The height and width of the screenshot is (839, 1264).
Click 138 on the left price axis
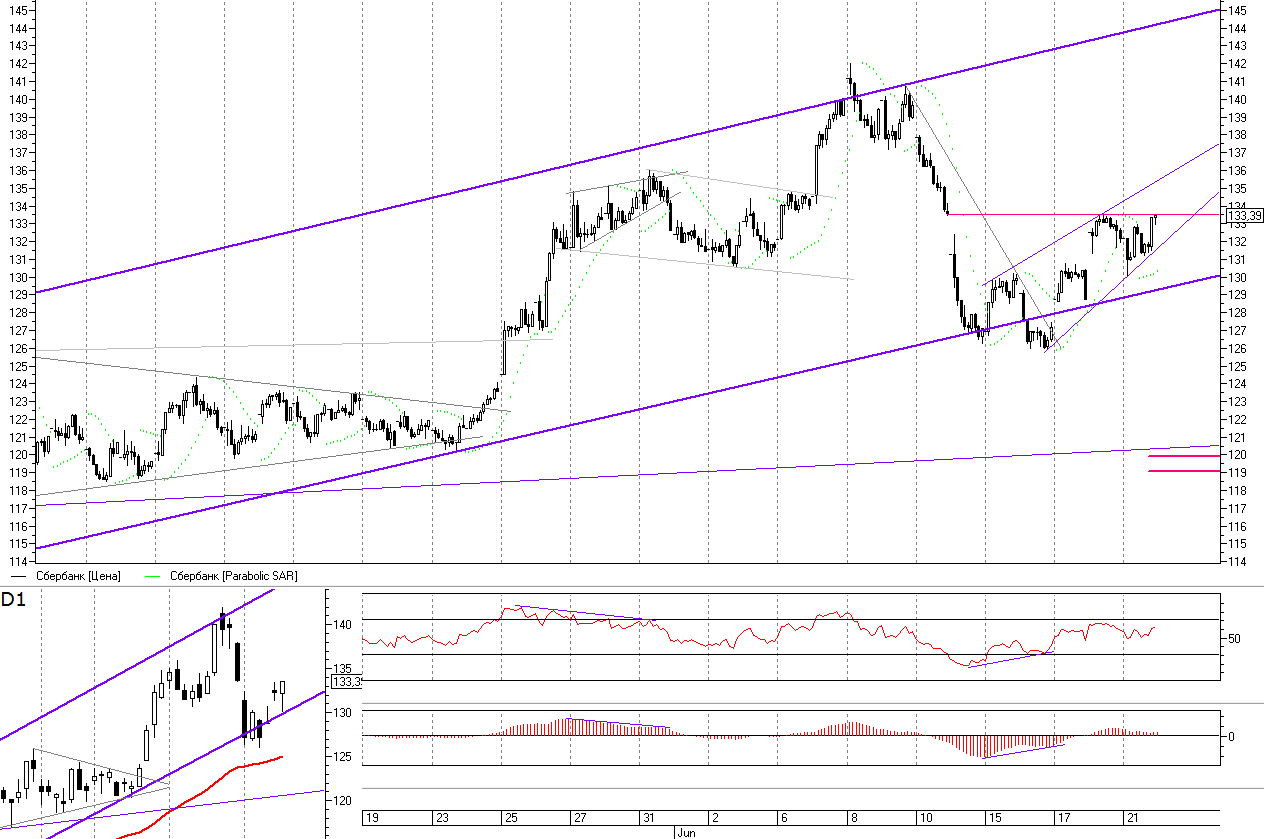19,135
